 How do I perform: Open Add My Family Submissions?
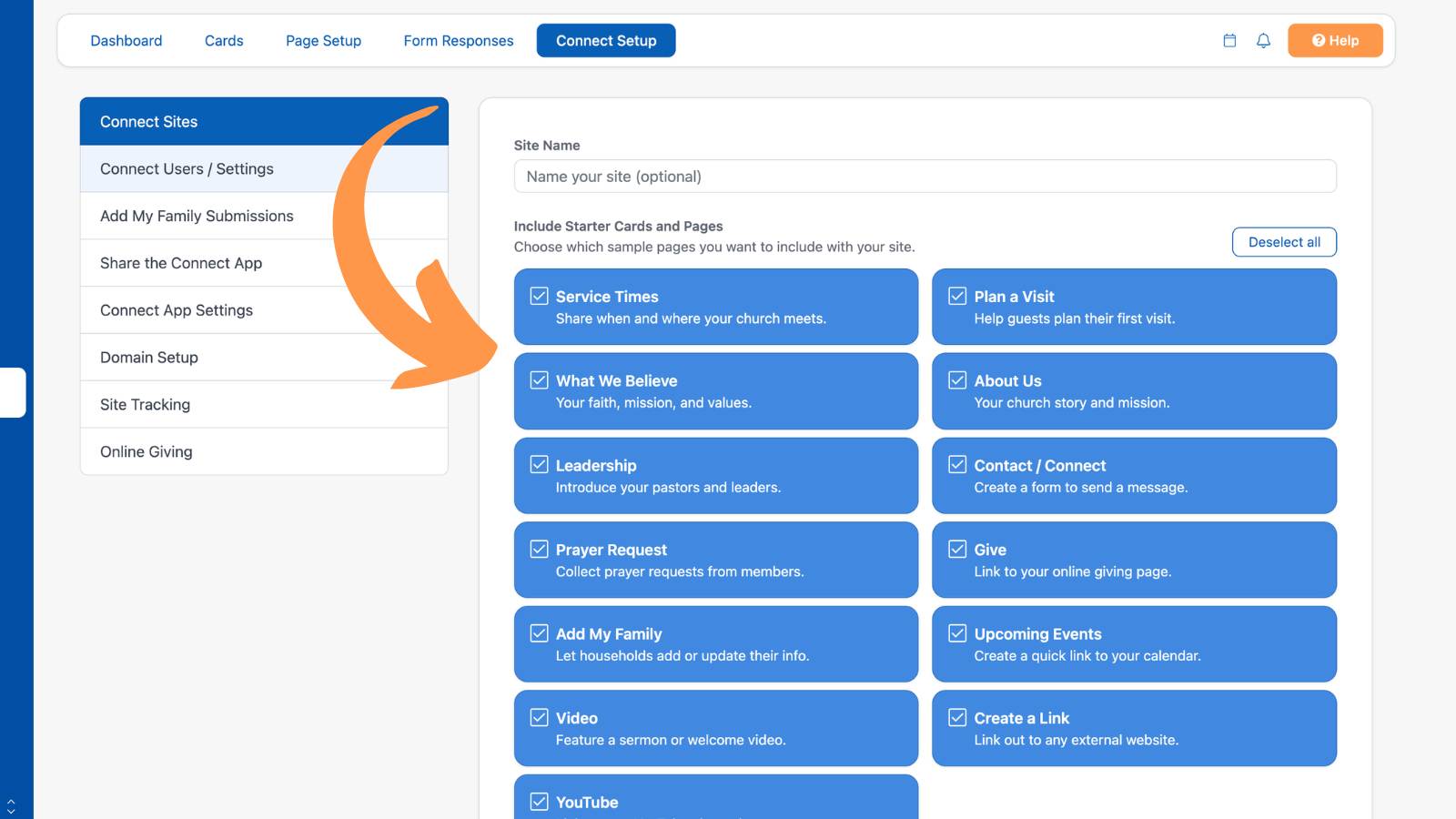click(264, 216)
